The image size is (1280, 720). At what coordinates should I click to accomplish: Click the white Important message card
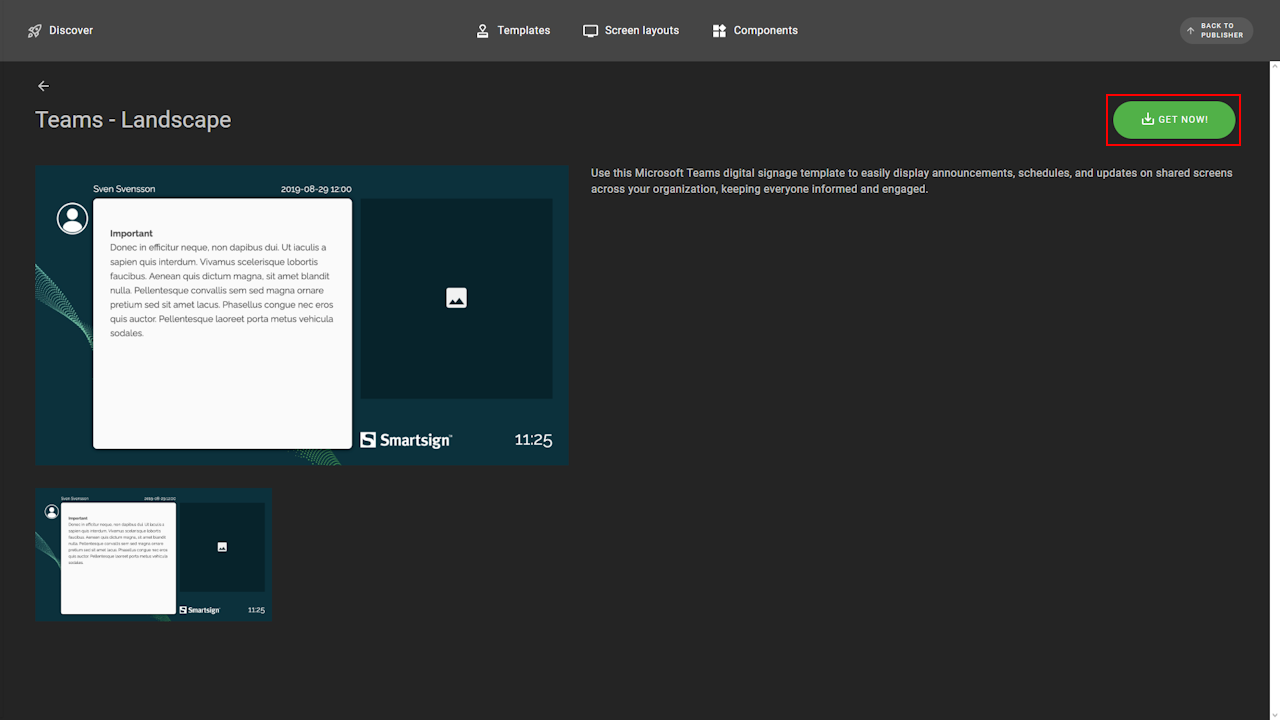[222, 323]
